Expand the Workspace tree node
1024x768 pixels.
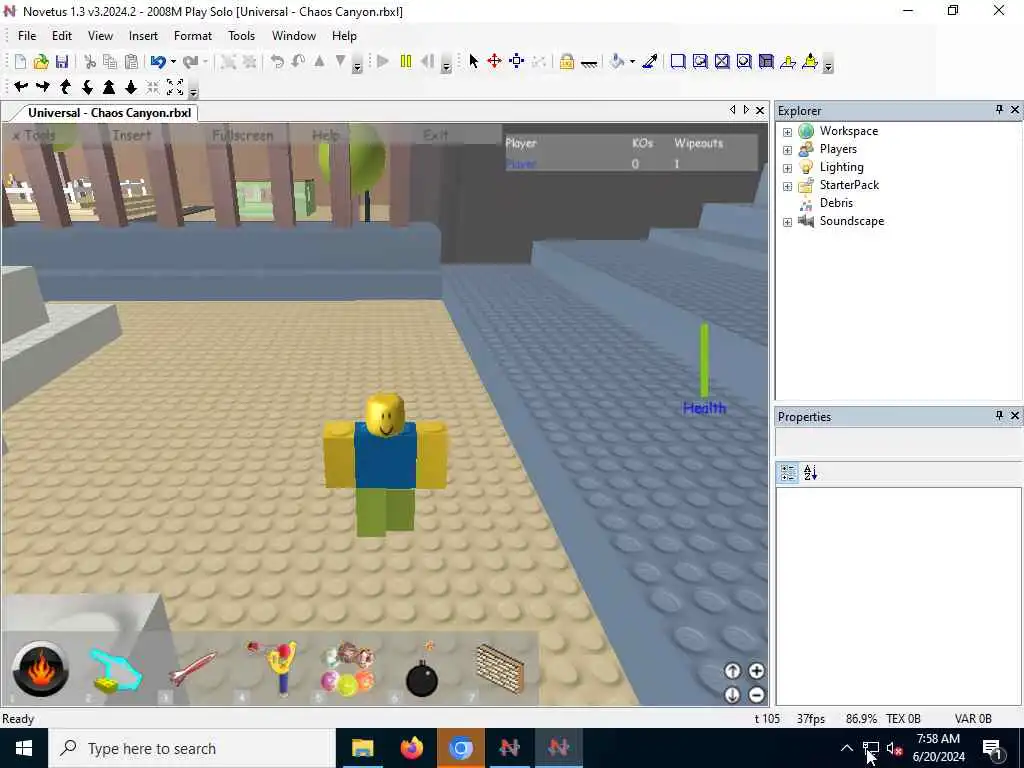[788, 132]
